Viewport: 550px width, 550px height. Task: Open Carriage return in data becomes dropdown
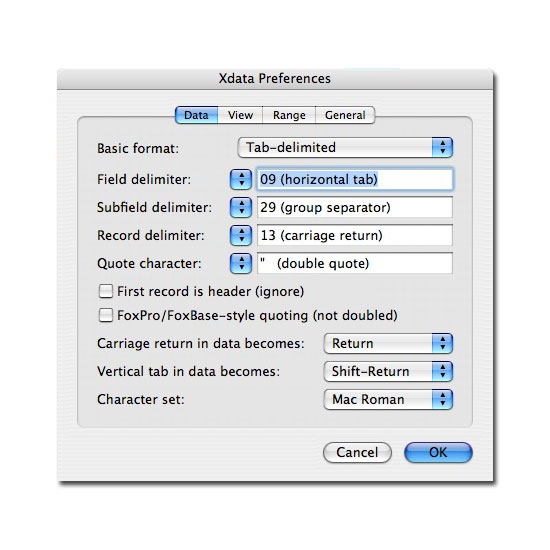(x=388, y=343)
